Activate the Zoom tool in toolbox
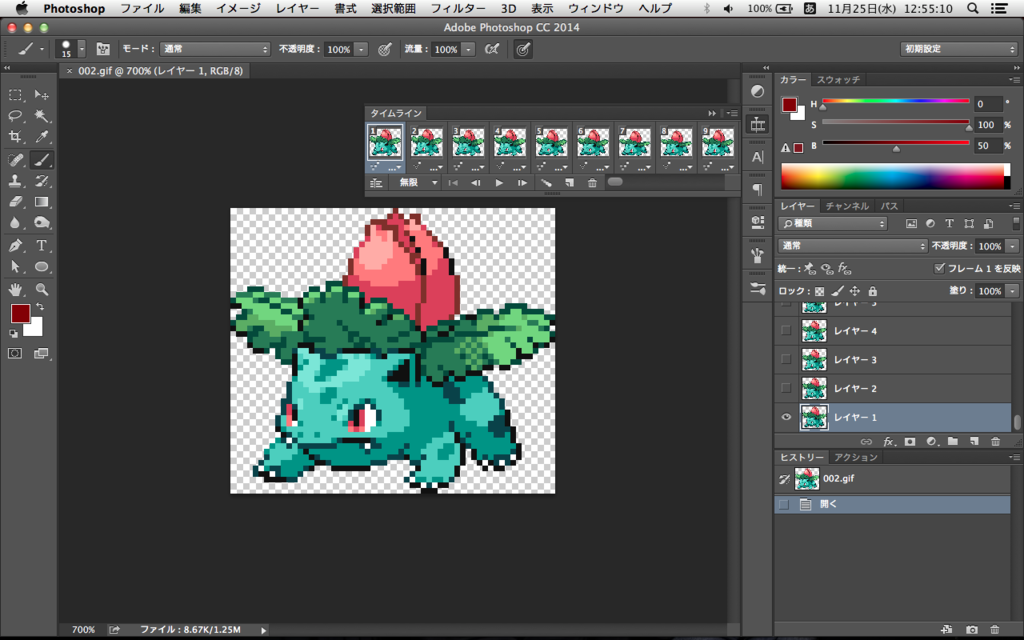The height and width of the screenshot is (640, 1024). pyautogui.click(x=42, y=289)
